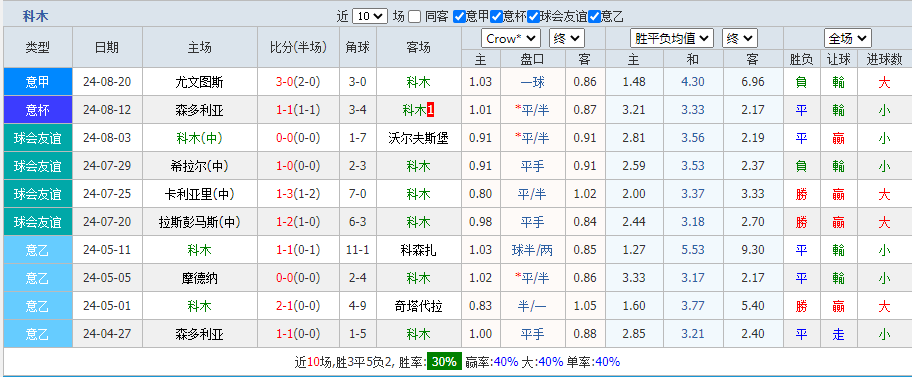
Task: Click the 意乙 tag on 24-05-11 row
Action: click(38, 250)
